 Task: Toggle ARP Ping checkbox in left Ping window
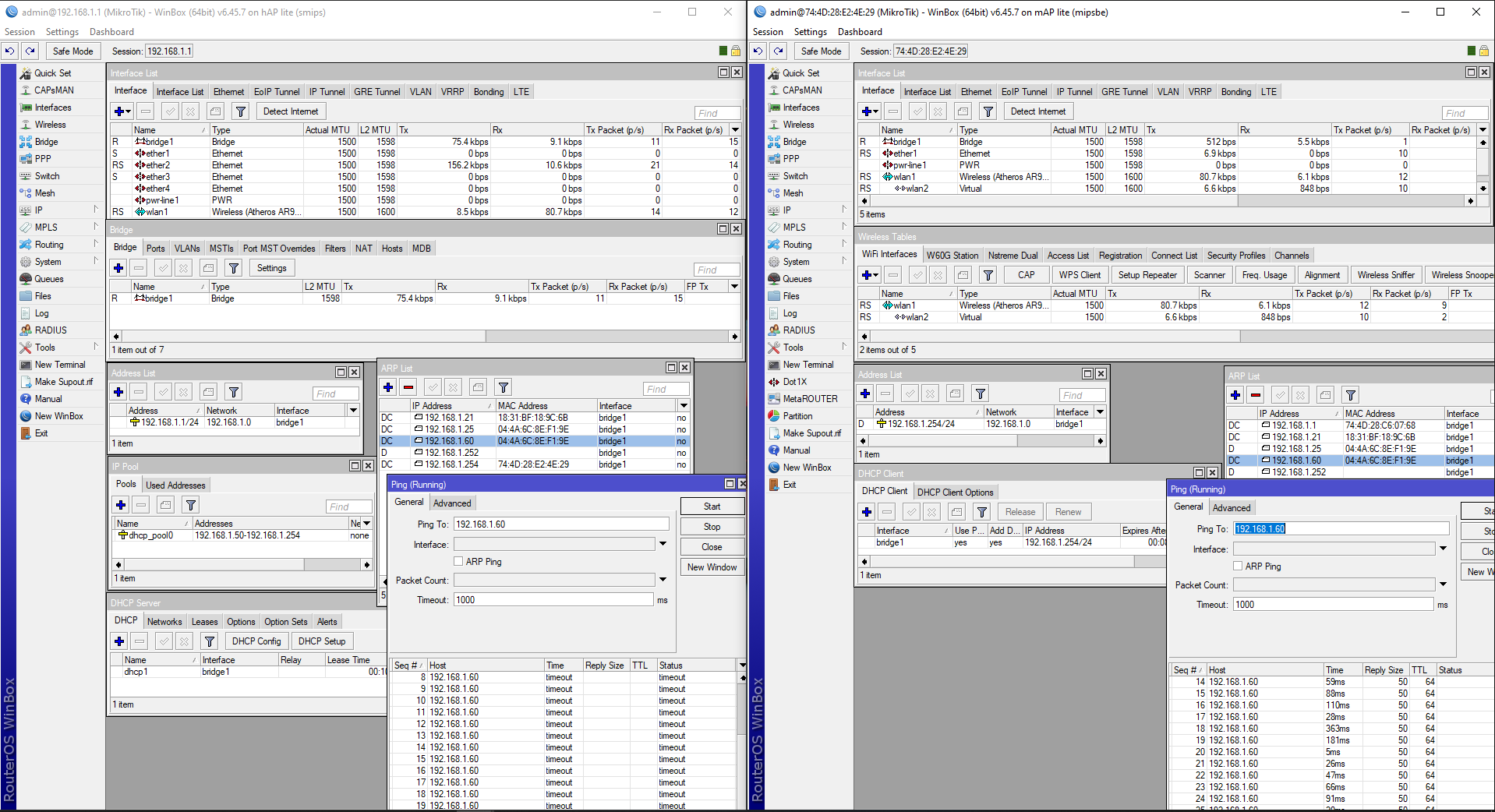pos(458,561)
